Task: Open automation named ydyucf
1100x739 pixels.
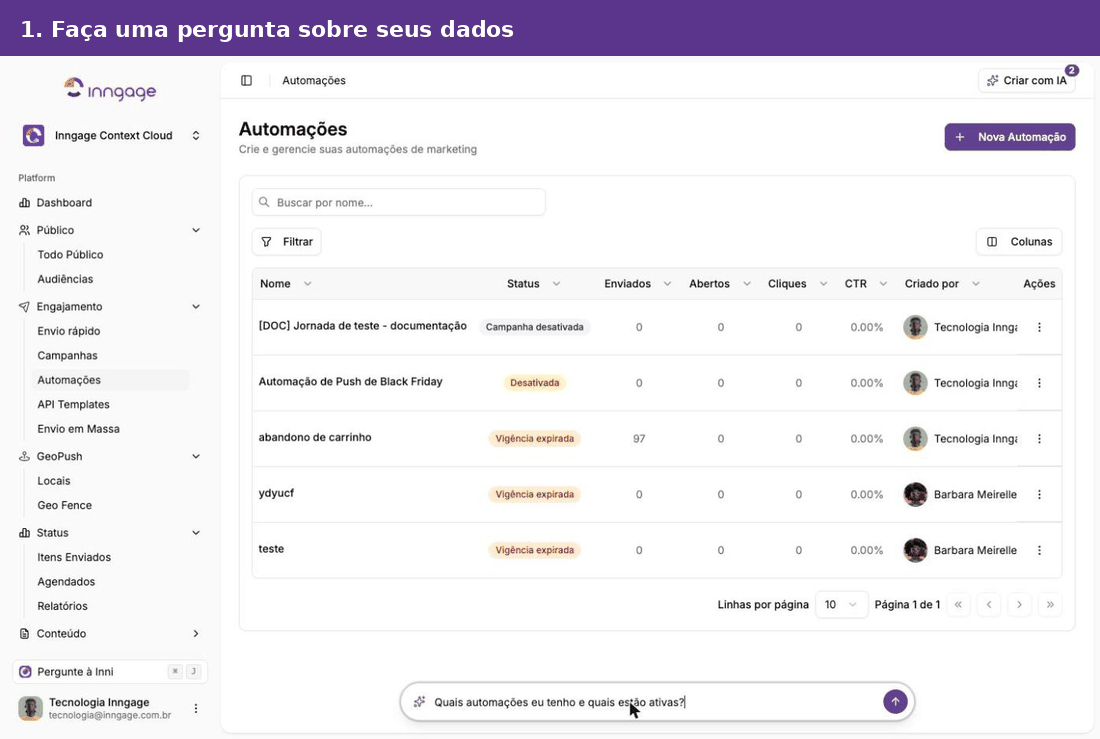Action: 276,493
